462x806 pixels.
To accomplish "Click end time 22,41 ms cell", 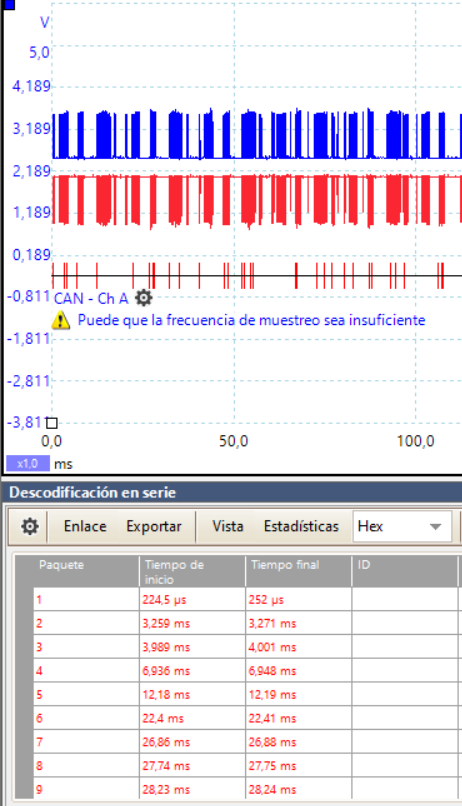I will [x=299, y=718].
